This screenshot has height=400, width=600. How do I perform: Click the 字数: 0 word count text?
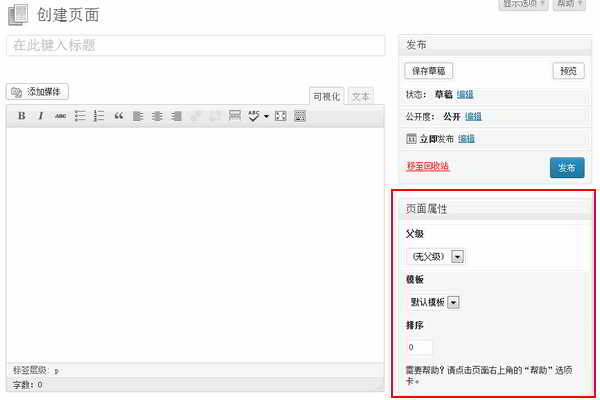pyautogui.click(x=27, y=385)
